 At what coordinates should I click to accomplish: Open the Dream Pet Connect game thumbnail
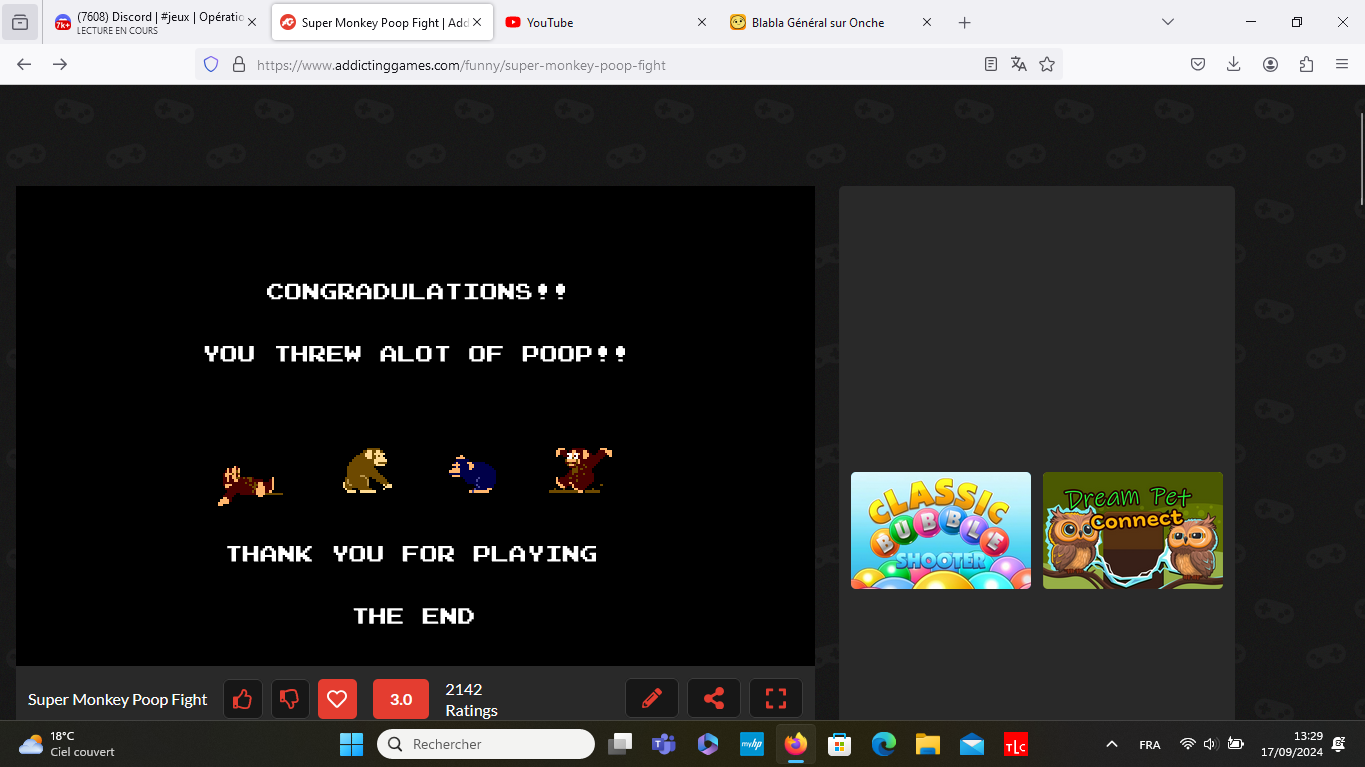[x=1132, y=530]
